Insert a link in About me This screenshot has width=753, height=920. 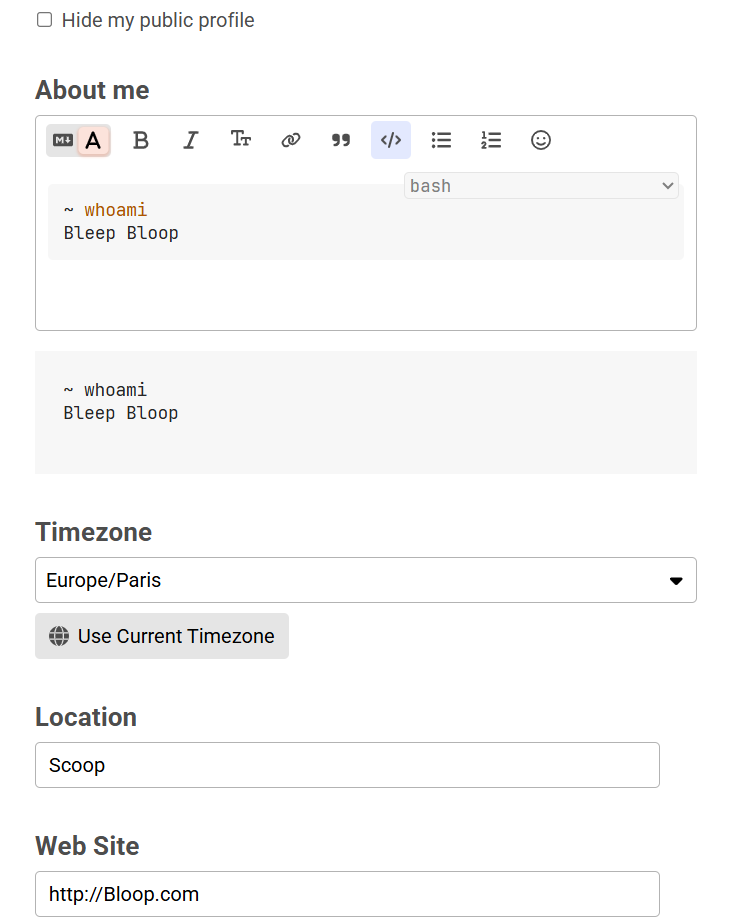291,141
